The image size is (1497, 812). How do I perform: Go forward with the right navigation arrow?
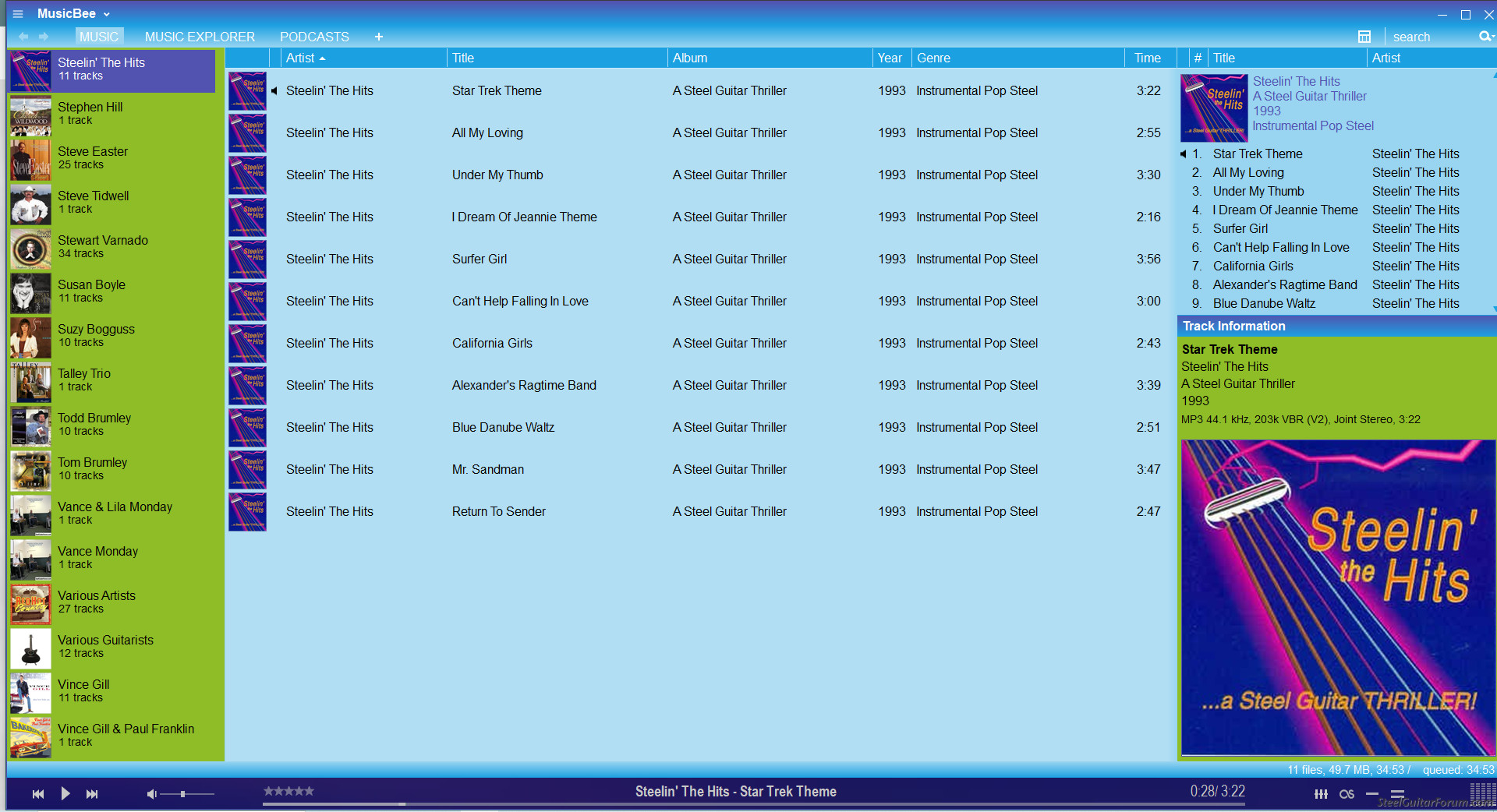pos(44,37)
